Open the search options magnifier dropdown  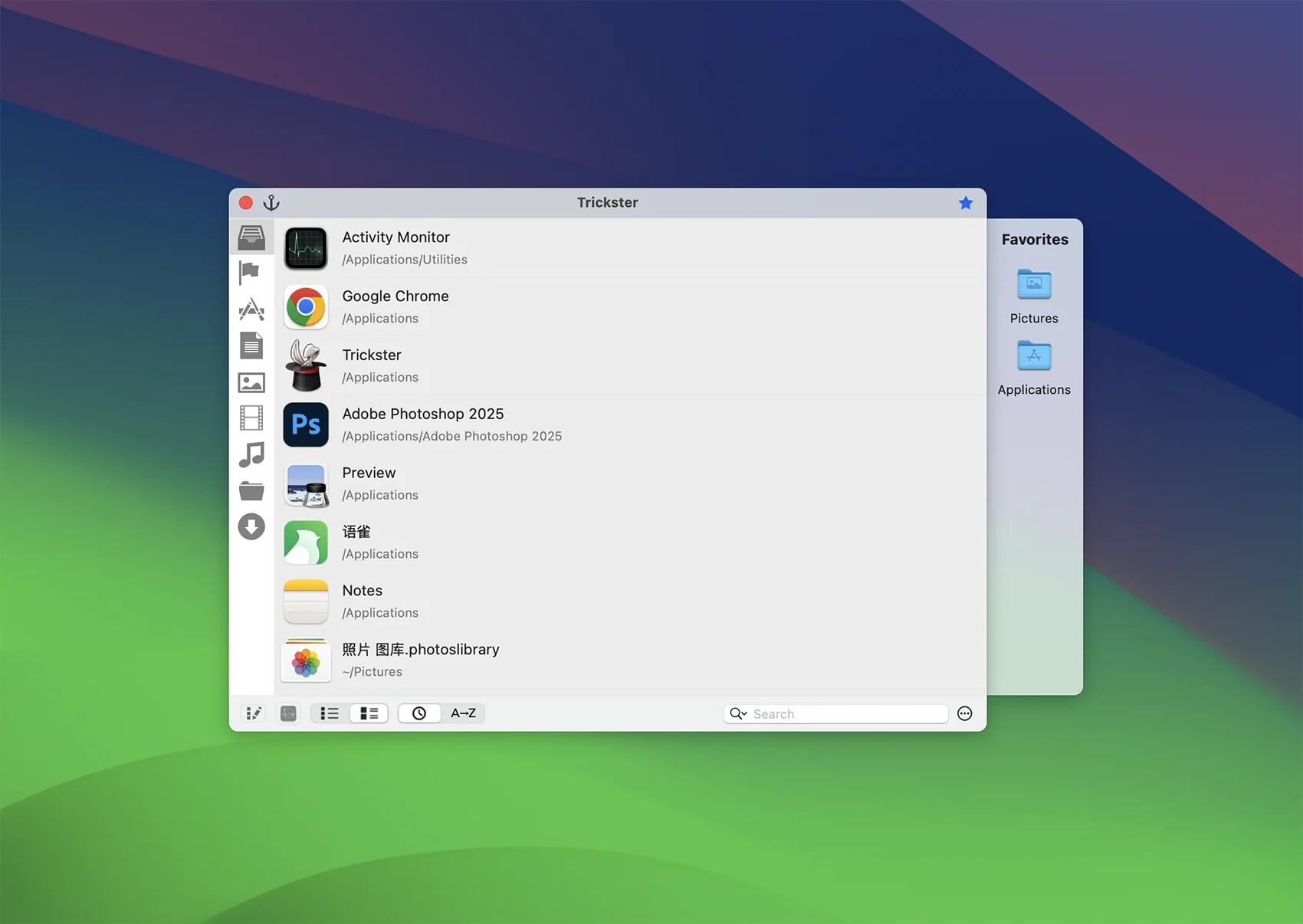point(738,714)
